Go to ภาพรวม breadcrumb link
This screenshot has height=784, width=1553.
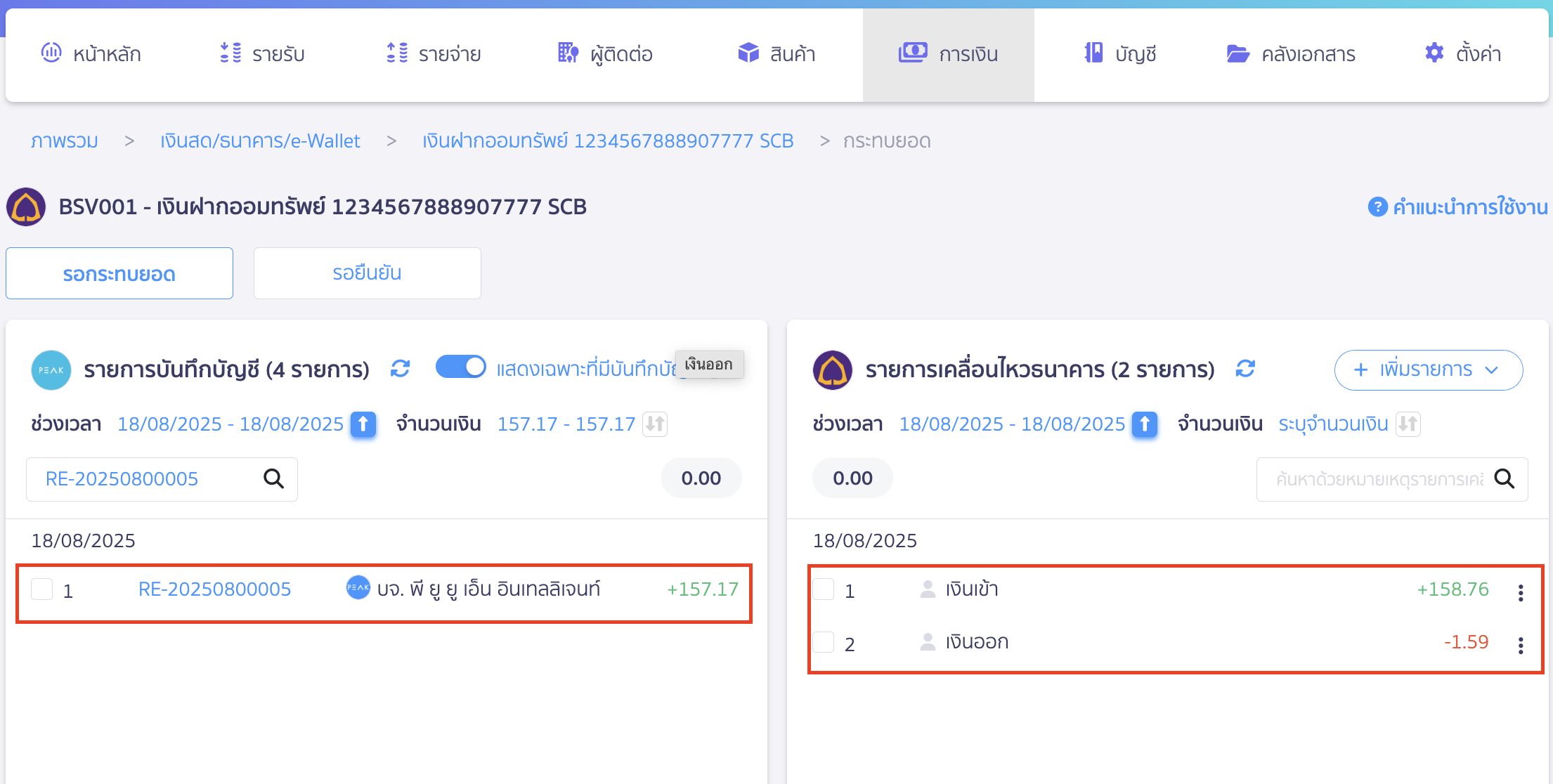point(65,141)
